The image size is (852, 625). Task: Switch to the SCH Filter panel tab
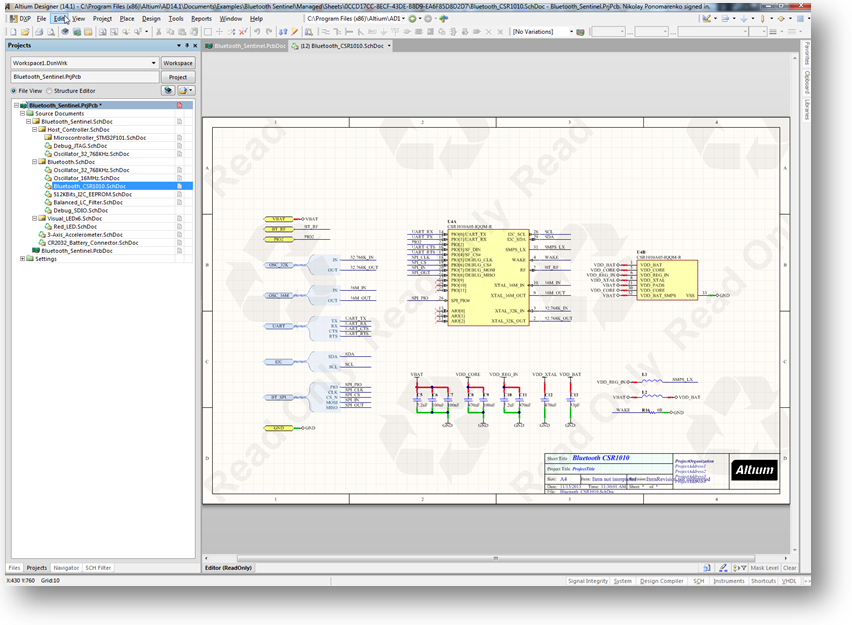(x=98, y=568)
